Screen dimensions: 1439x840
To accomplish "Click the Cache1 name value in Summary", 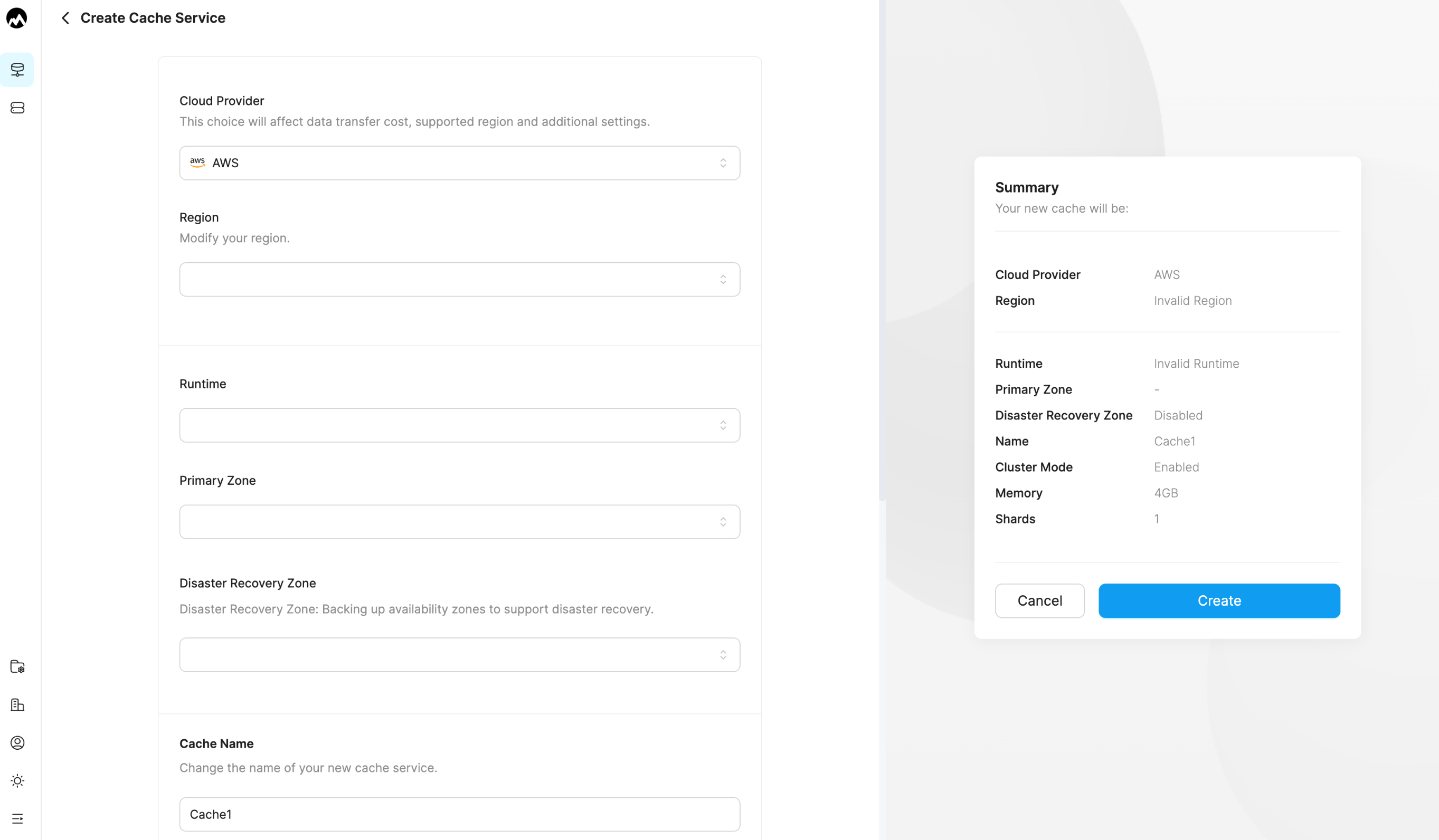I will (1174, 441).
